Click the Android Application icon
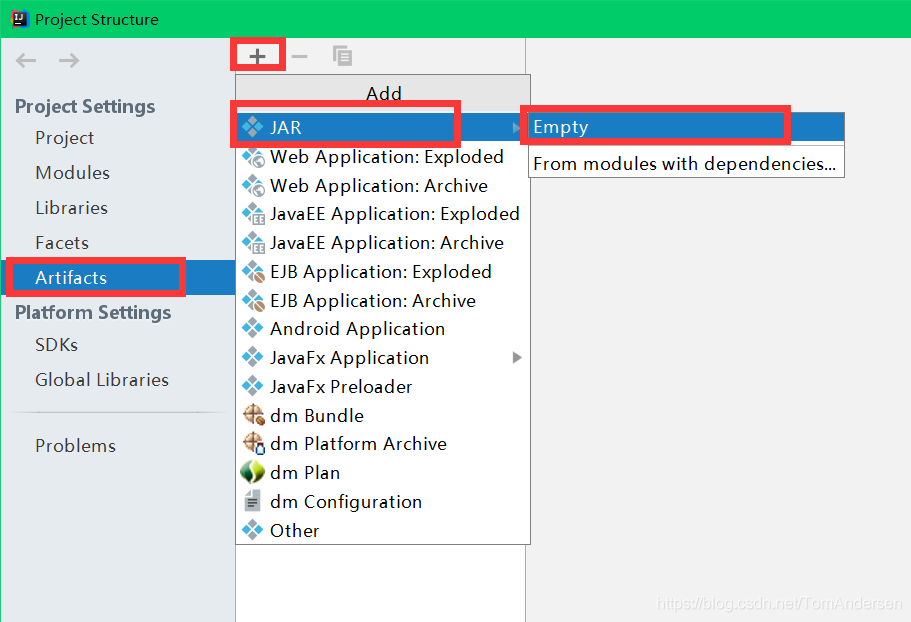This screenshot has height=622, width=911. [x=253, y=329]
